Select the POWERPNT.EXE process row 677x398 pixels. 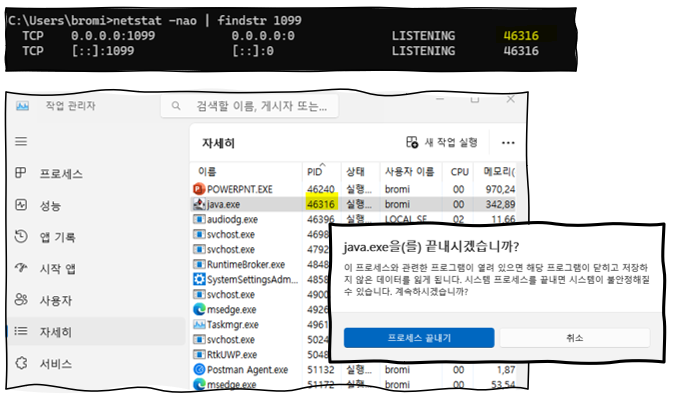tap(353, 189)
